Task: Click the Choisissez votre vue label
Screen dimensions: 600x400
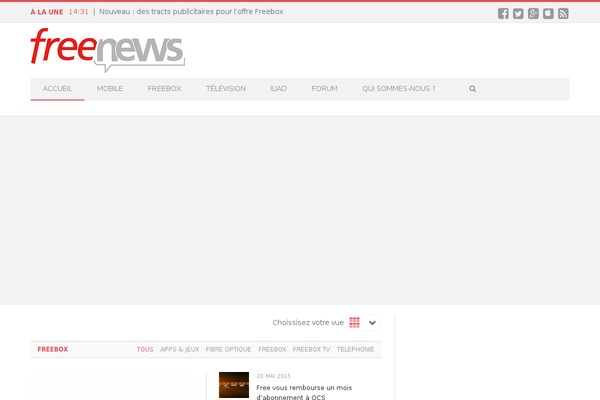Action: click(308, 323)
